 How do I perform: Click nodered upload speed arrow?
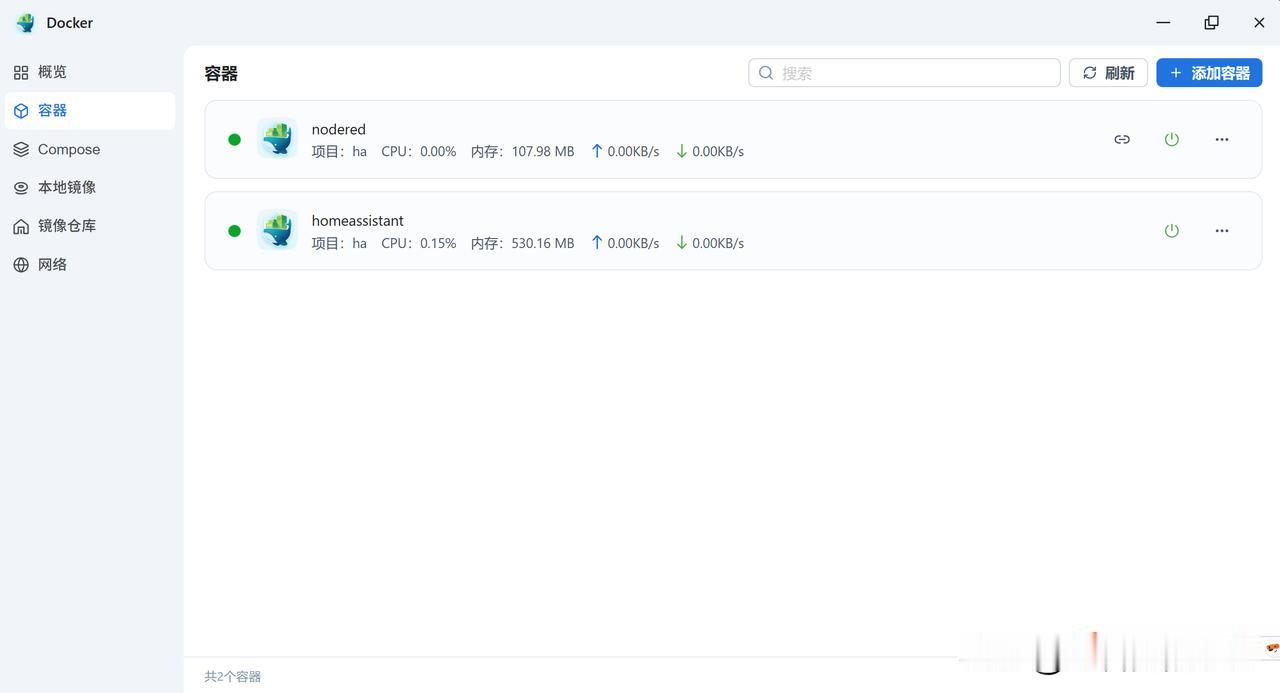pos(597,151)
